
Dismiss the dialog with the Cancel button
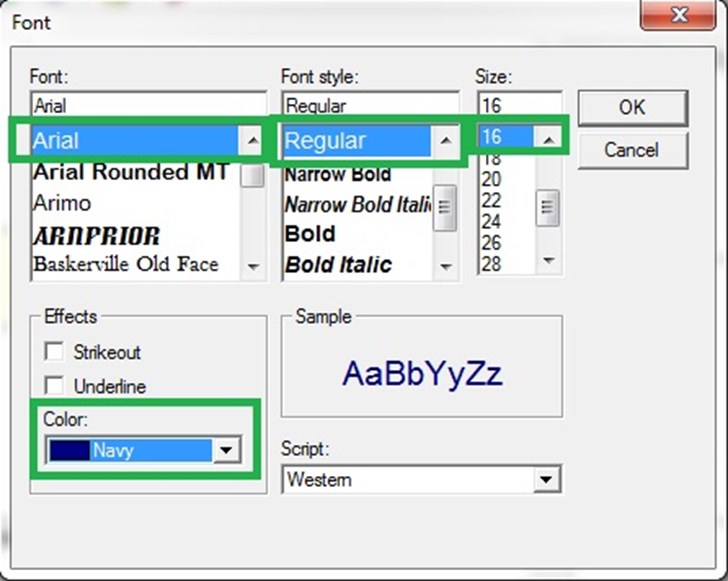pyautogui.click(x=632, y=150)
